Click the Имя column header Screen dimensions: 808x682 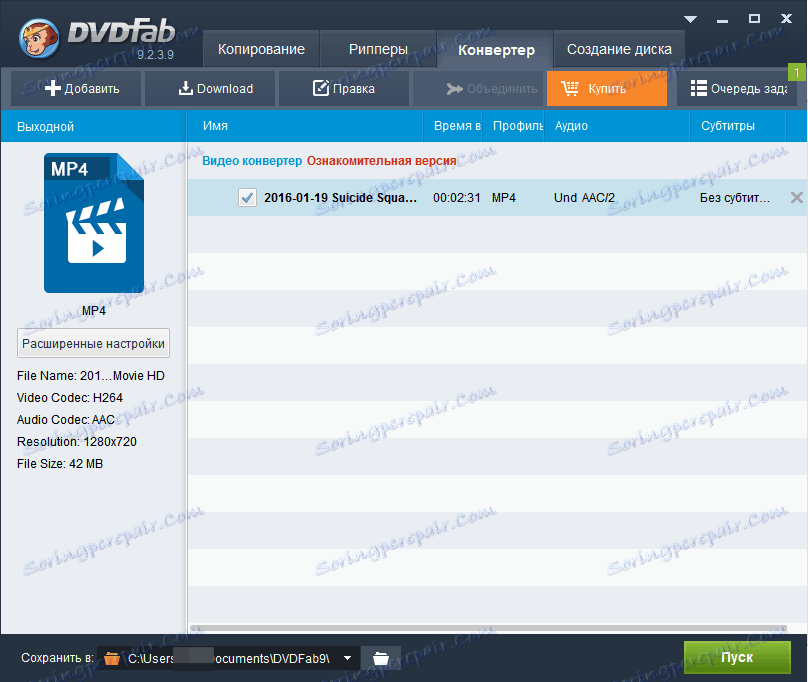click(305, 126)
